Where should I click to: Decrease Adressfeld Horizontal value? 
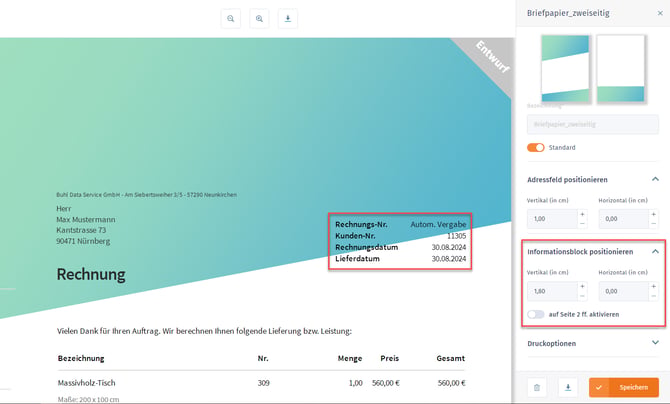653,224
